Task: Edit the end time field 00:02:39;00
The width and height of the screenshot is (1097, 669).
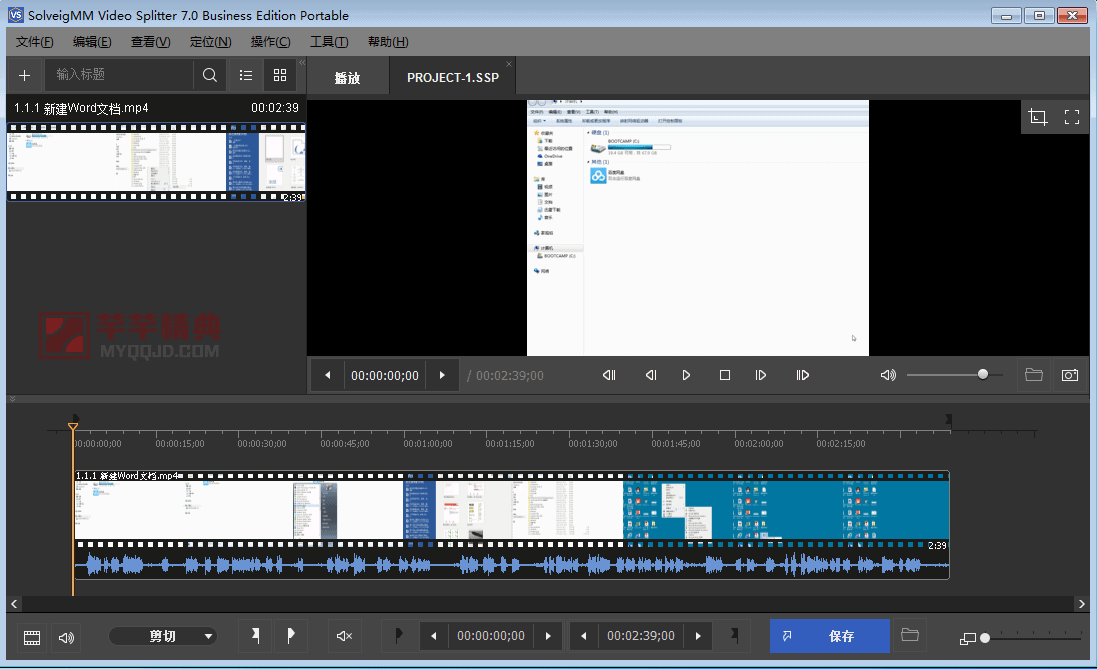Action: click(641, 636)
